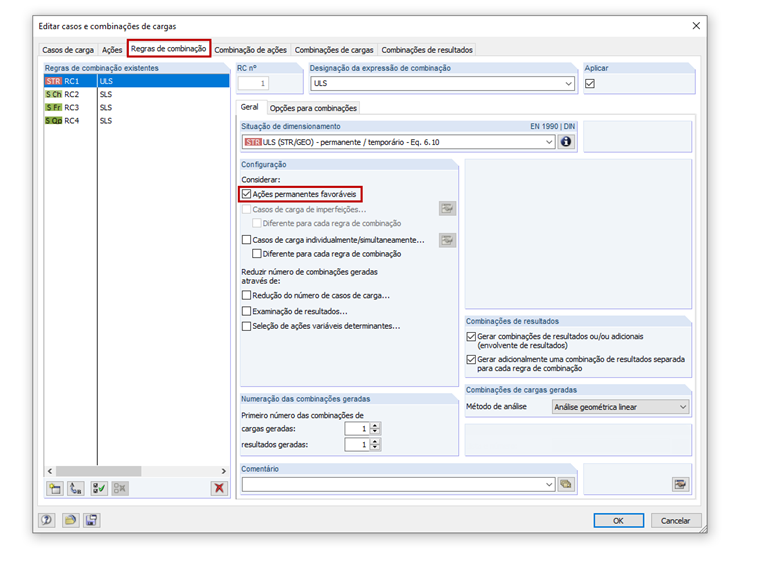Switch to the Casos de carga tab
Viewport: 760px width, 570px height.
(68, 50)
